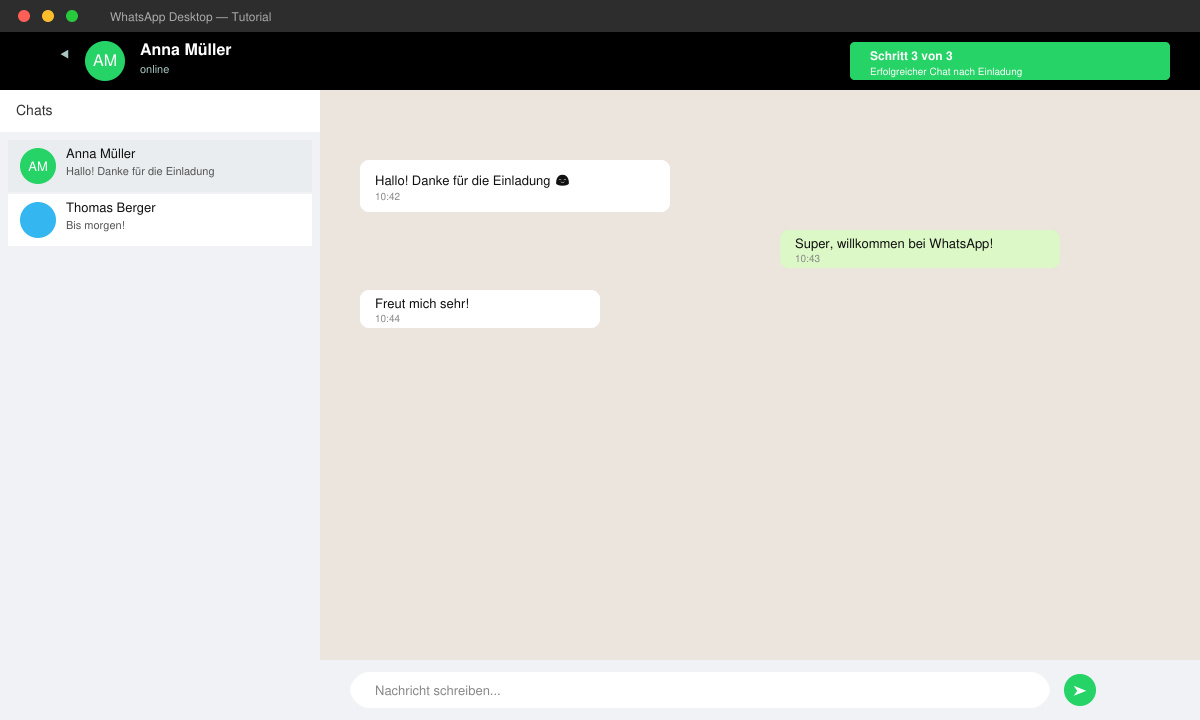The width and height of the screenshot is (1200, 720).
Task: Click the 'Bis morgen!' preview text
Action: pyautogui.click(x=95, y=225)
